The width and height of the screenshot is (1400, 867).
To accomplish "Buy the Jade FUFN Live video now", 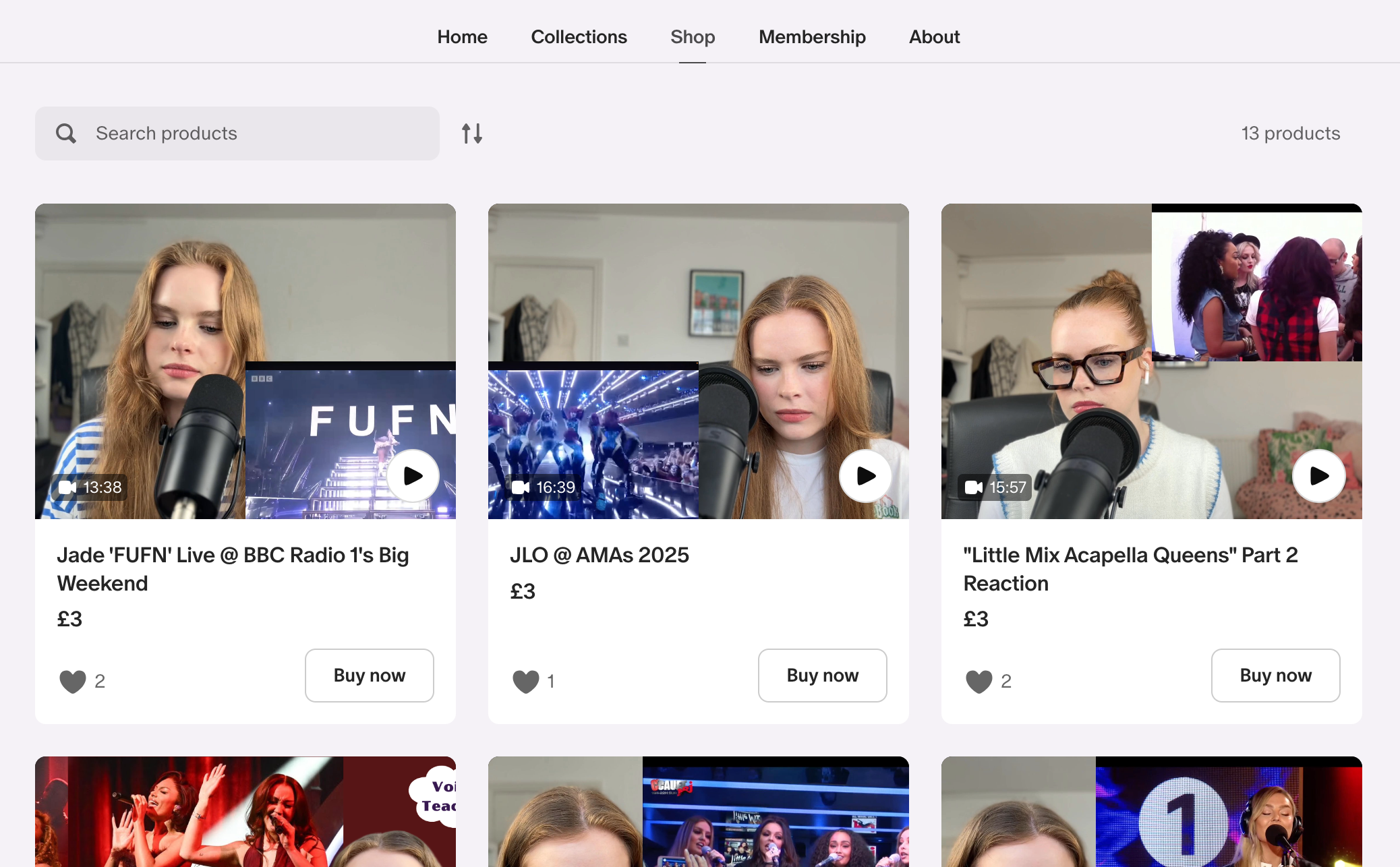I will tap(370, 676).
